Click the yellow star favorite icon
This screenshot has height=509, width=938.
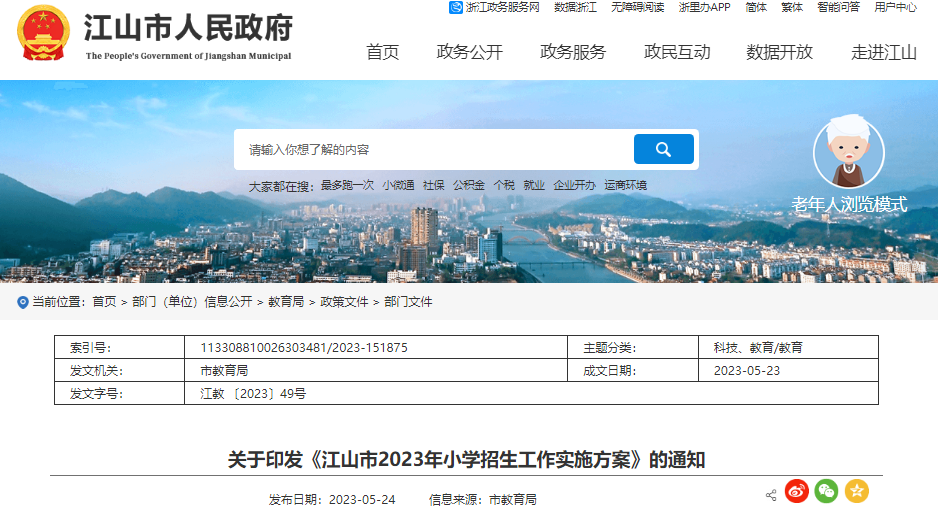click(856, 491)
